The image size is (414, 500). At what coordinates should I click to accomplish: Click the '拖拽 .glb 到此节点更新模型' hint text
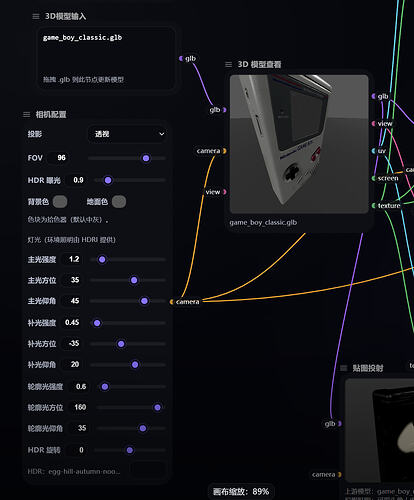[83, 79]
